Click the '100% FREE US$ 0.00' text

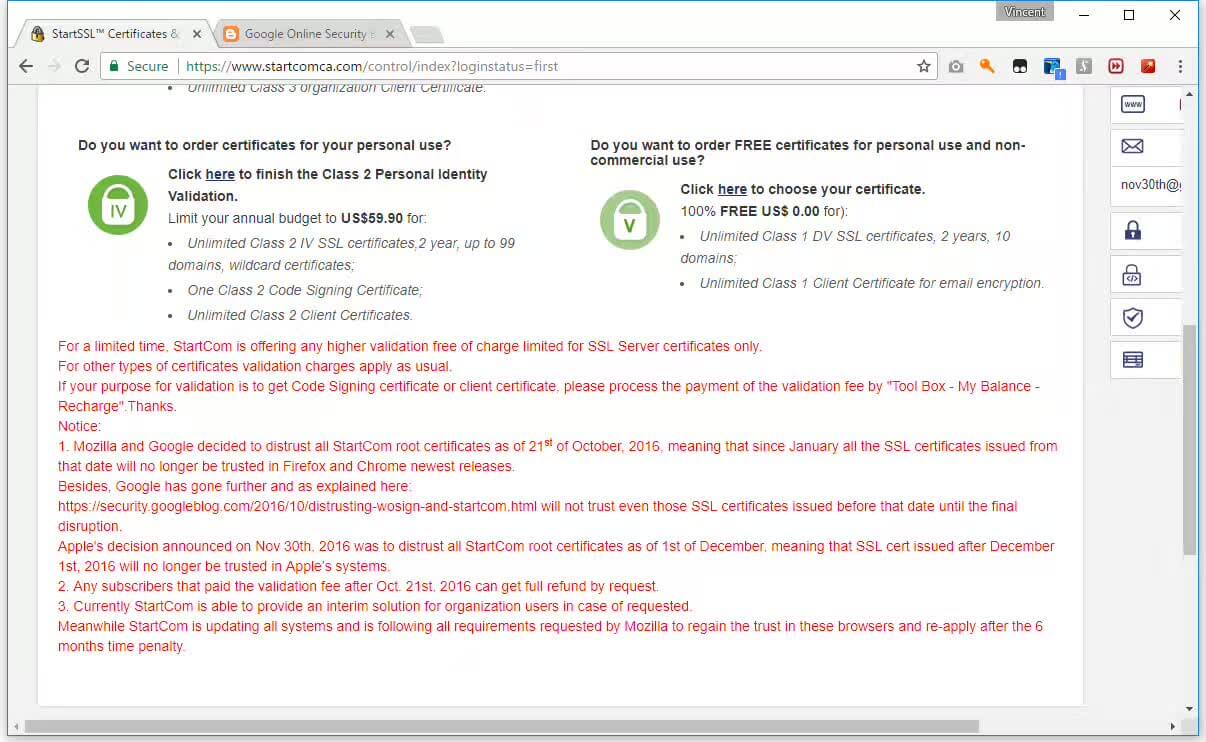[x=750, y=211]
